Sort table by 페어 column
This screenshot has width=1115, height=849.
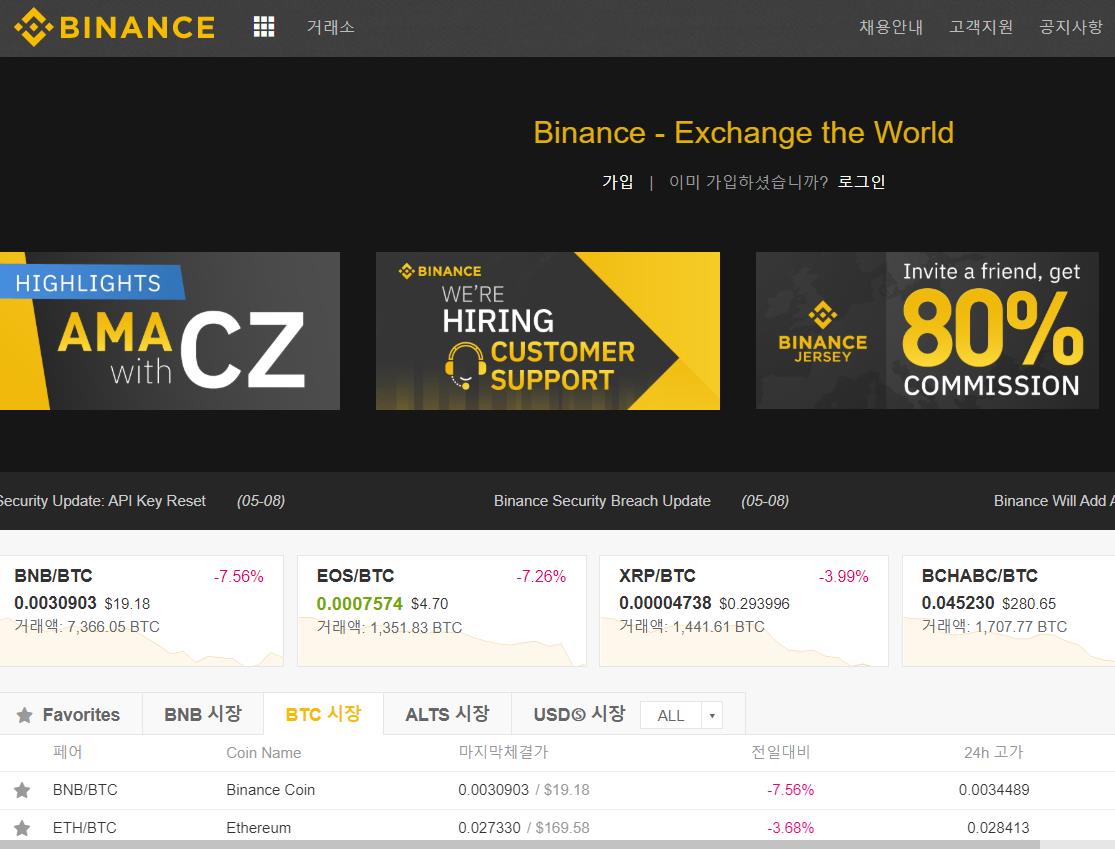68,752
